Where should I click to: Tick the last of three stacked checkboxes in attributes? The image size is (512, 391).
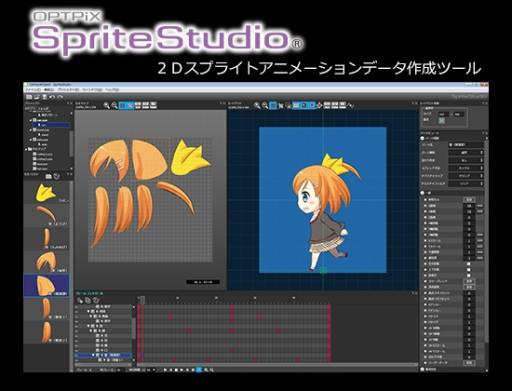click(x=469, y=276)
